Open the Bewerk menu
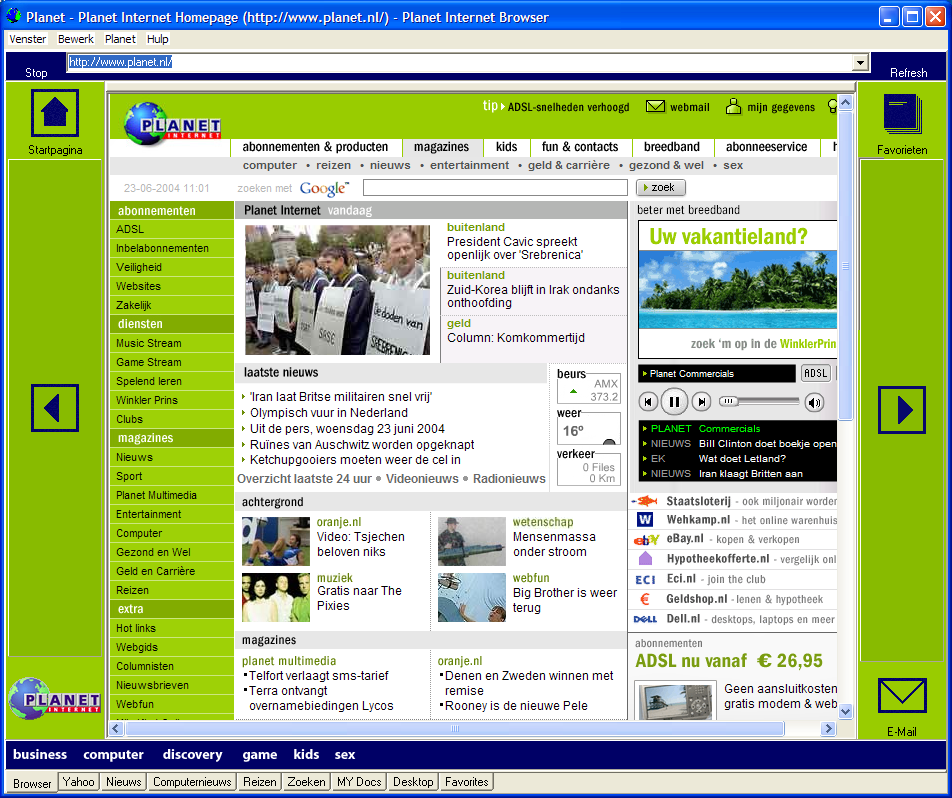Image resolution: width=952 pixels, height=798 pixels. [76, 39]
